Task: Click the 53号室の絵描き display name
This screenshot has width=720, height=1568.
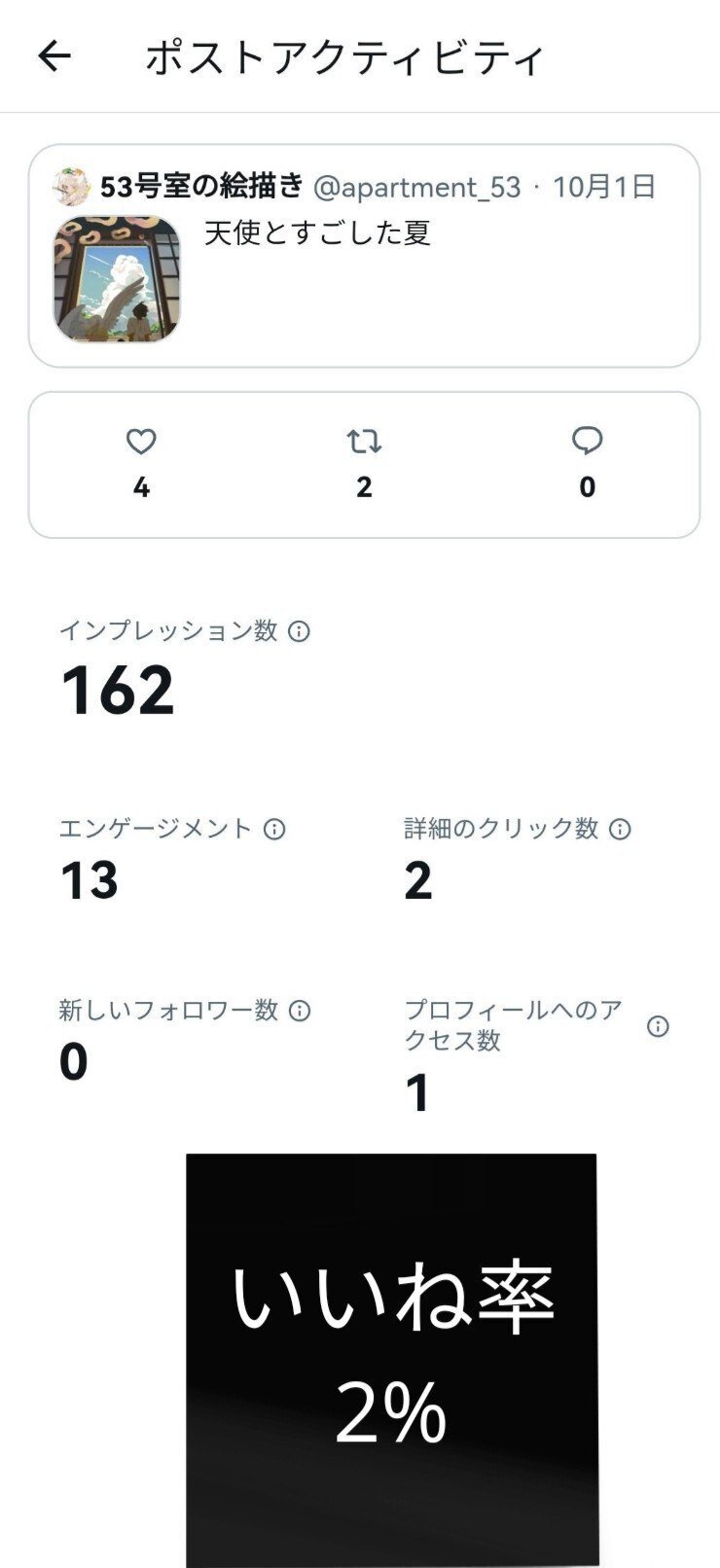Action: coord(201,187)
